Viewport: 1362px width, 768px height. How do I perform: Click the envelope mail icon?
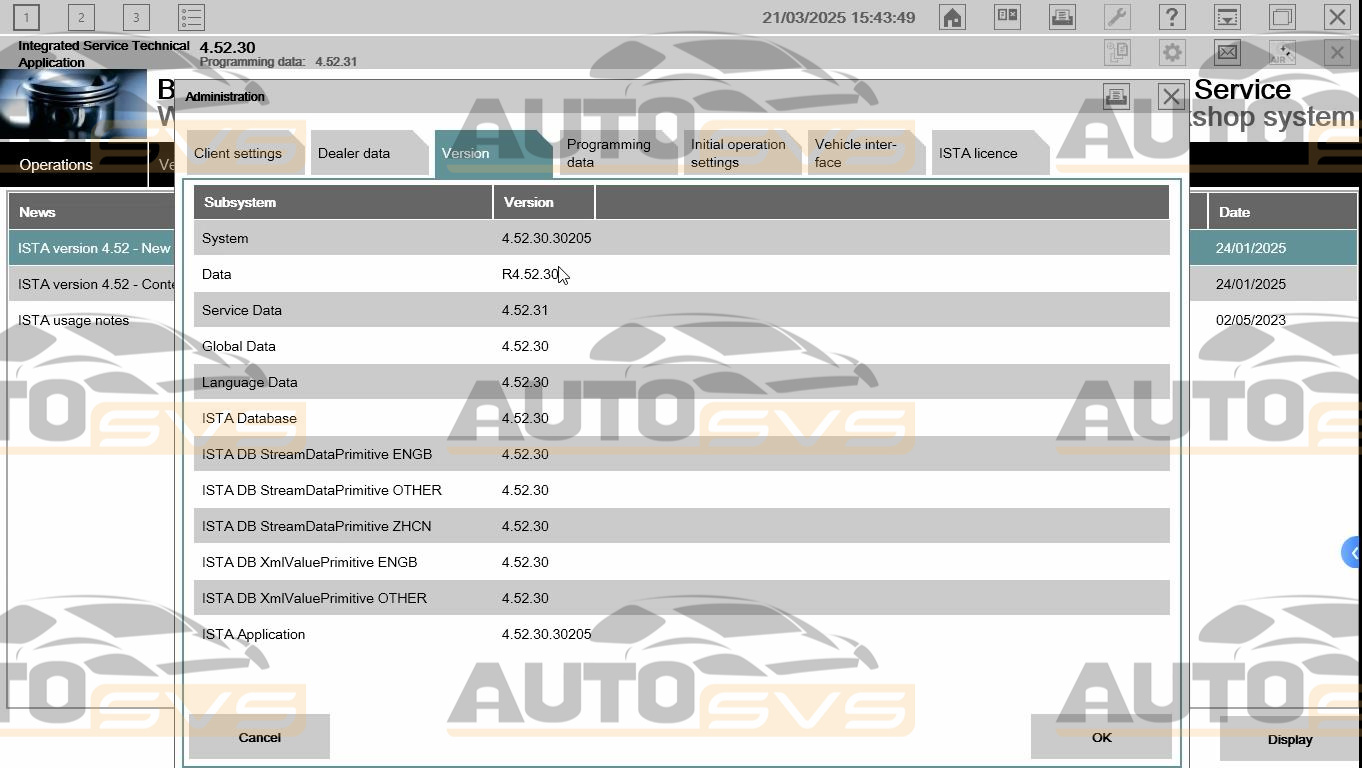(x=1227, y=52)
